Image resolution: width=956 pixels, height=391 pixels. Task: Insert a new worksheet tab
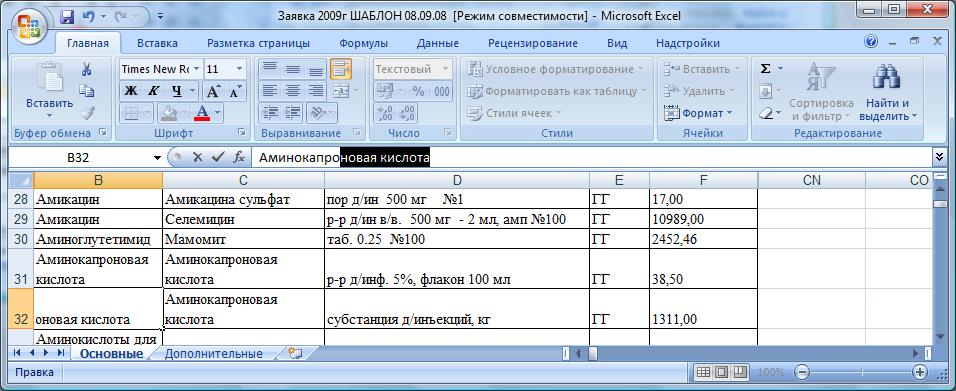[x=295, y=353]
